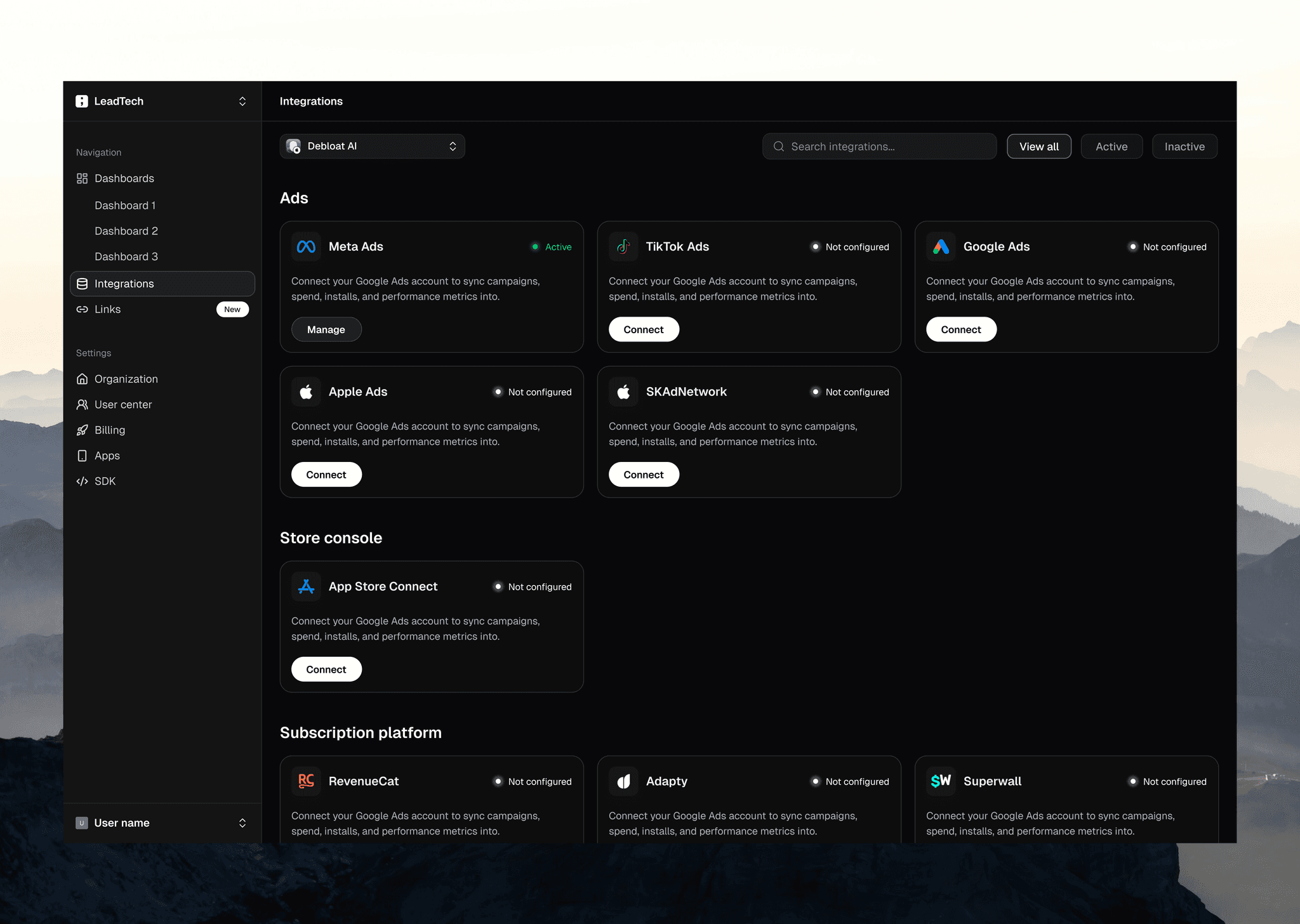Click the RevenueCat logo icon
The width and height of the screenshot is (1300, 924).
[306, 781]
